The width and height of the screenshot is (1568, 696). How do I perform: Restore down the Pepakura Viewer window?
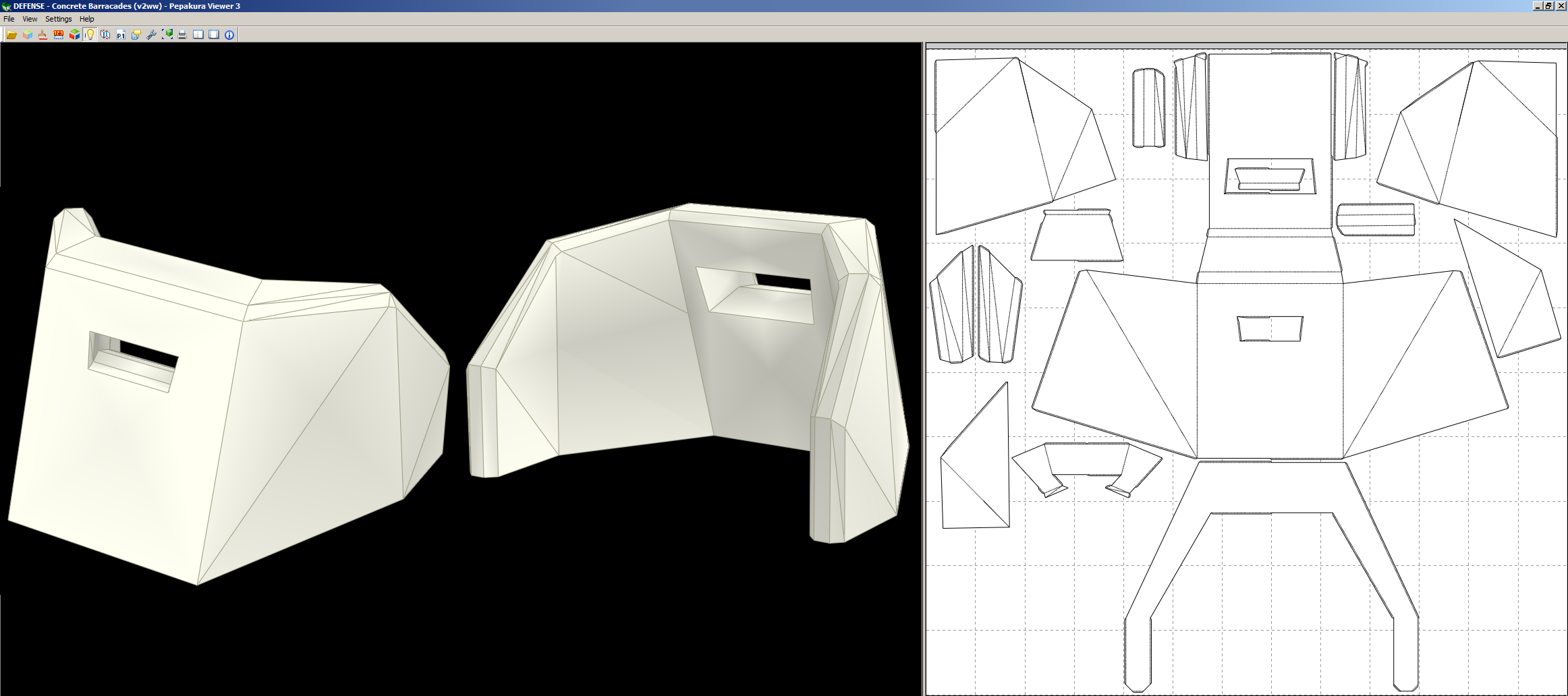1549,5
